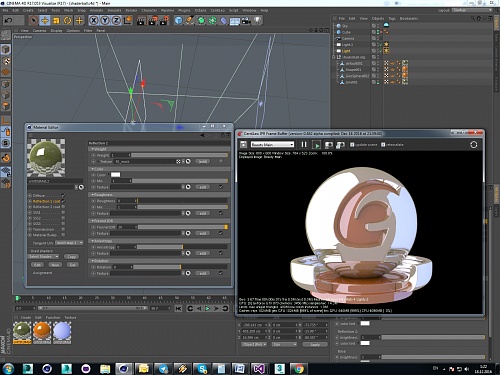Image resolution: width=500 pixels, height=375 pixels.
Task: Click the save icon in the Frame Buffer toolbar
Action: pyautogui.click(x=243, y=144)
